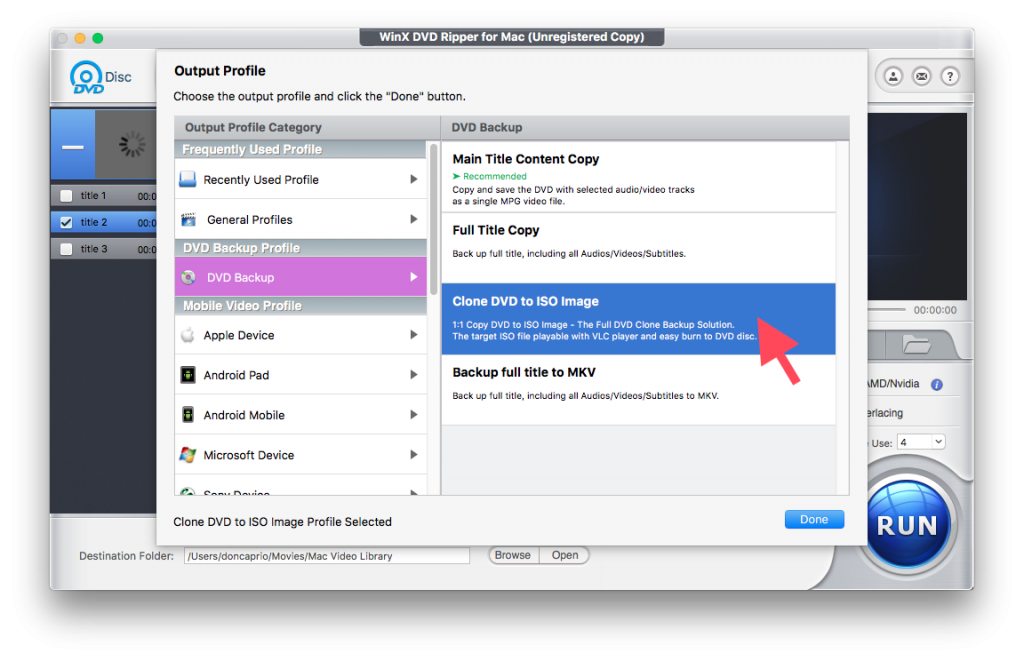Click the yellow macOS minimize button
Screen dimensions: 1024x661
(x=80, y=38)
